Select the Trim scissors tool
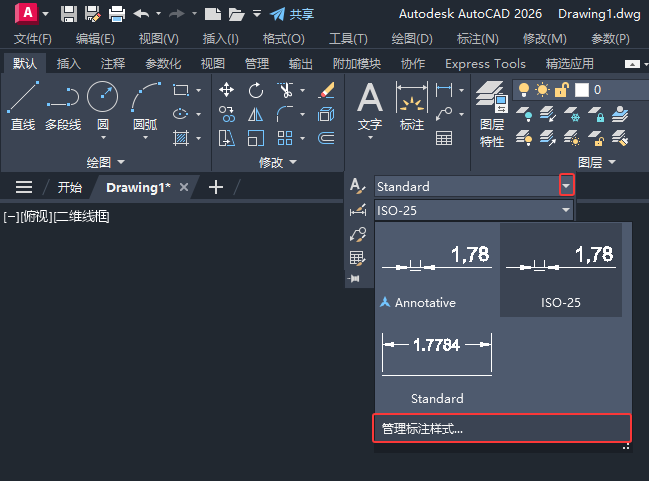Image resolution: width=649 pixels, height=481 pixels. pos(285,90)
